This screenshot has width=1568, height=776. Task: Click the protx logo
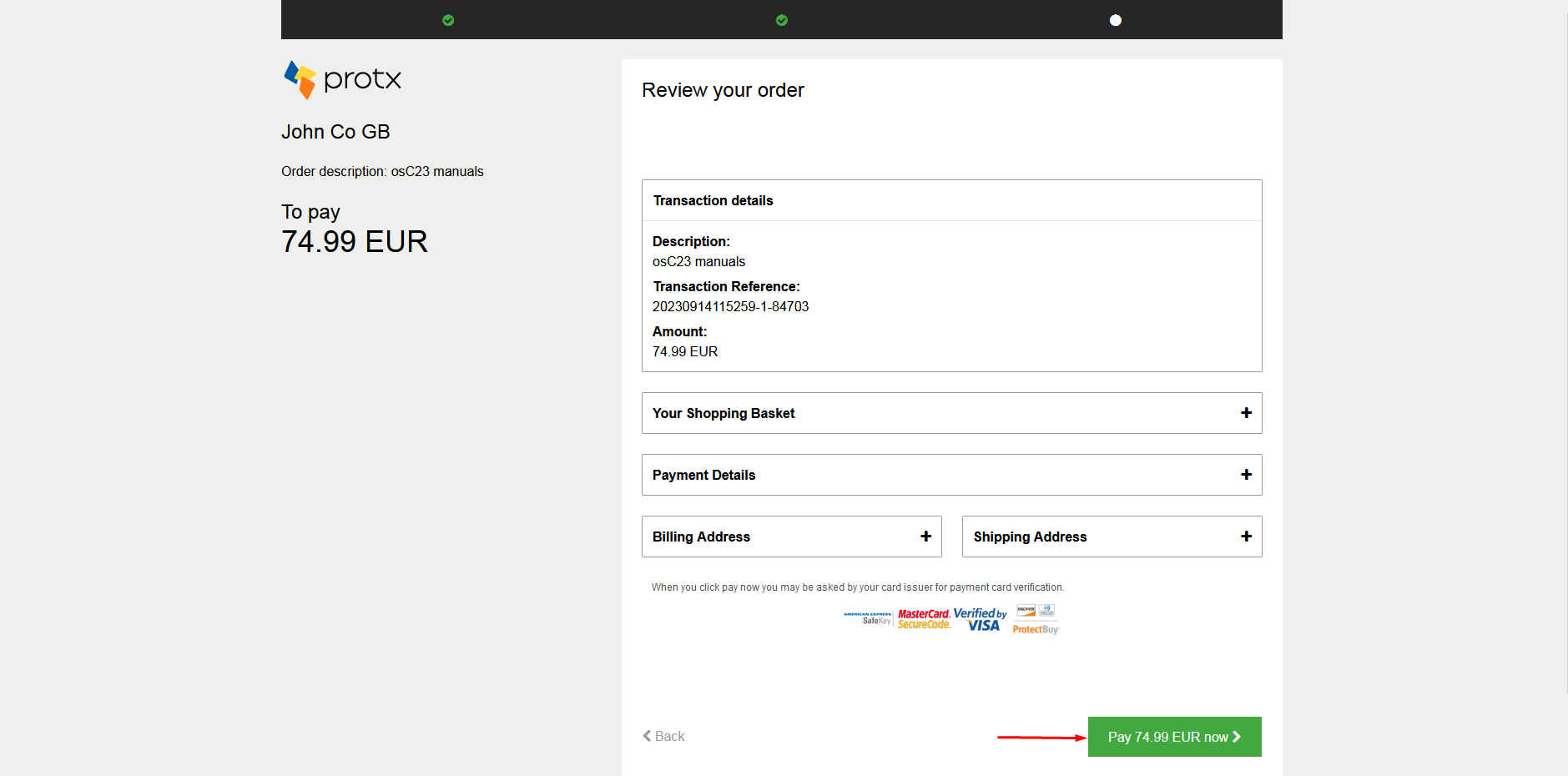(343, 79)
